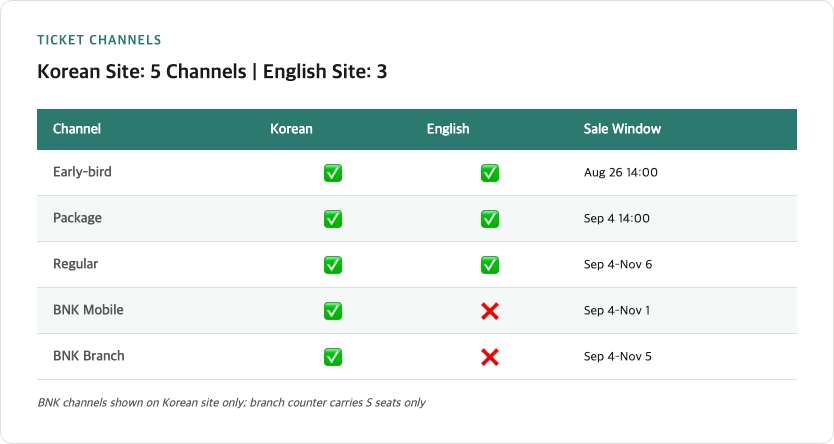The width and height of the screenshot is (834, 444).
Task: Click the Sep 4 14:00 sale window
Action: click(616, 219)
